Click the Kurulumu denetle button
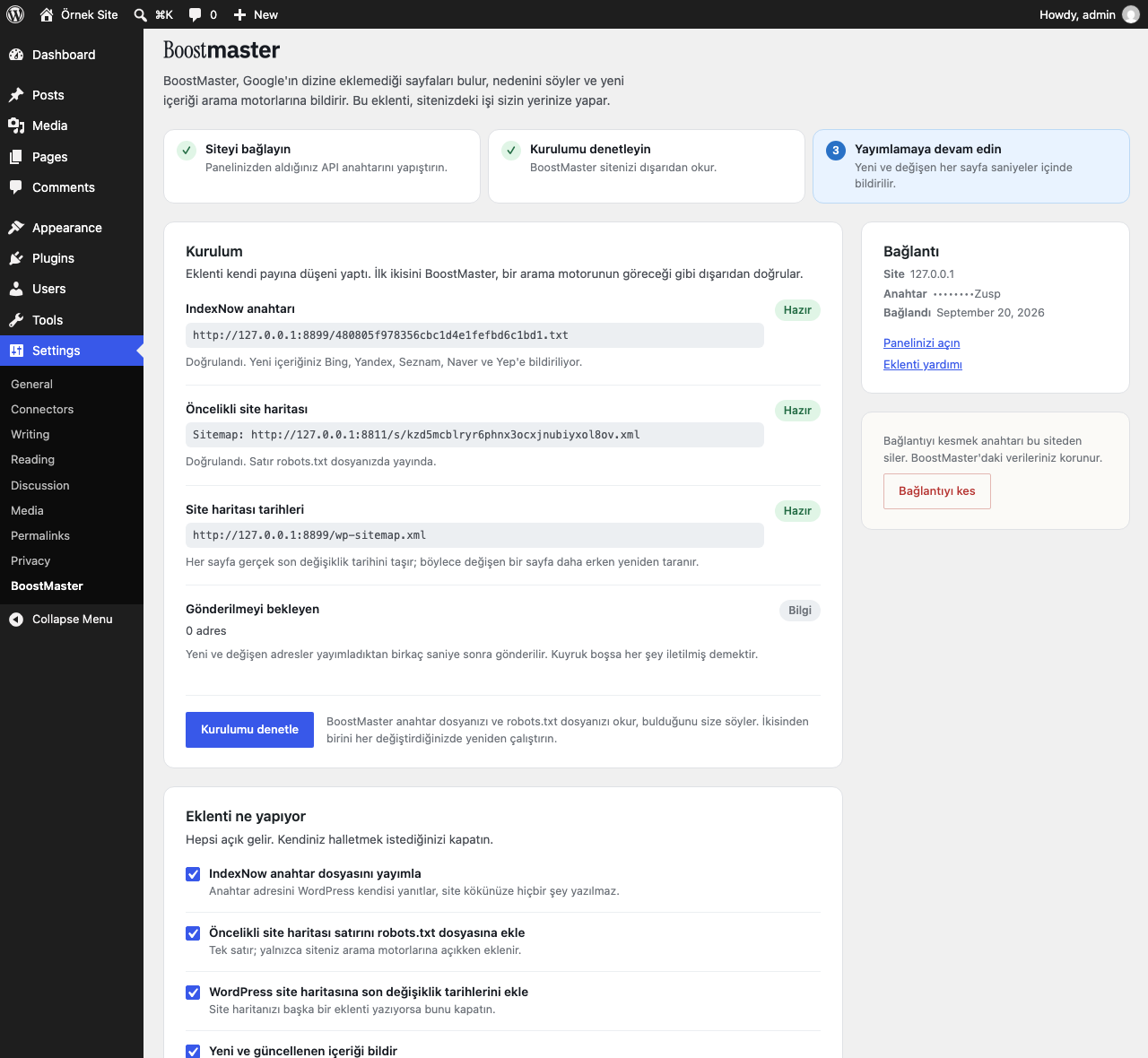 [249, 730]
